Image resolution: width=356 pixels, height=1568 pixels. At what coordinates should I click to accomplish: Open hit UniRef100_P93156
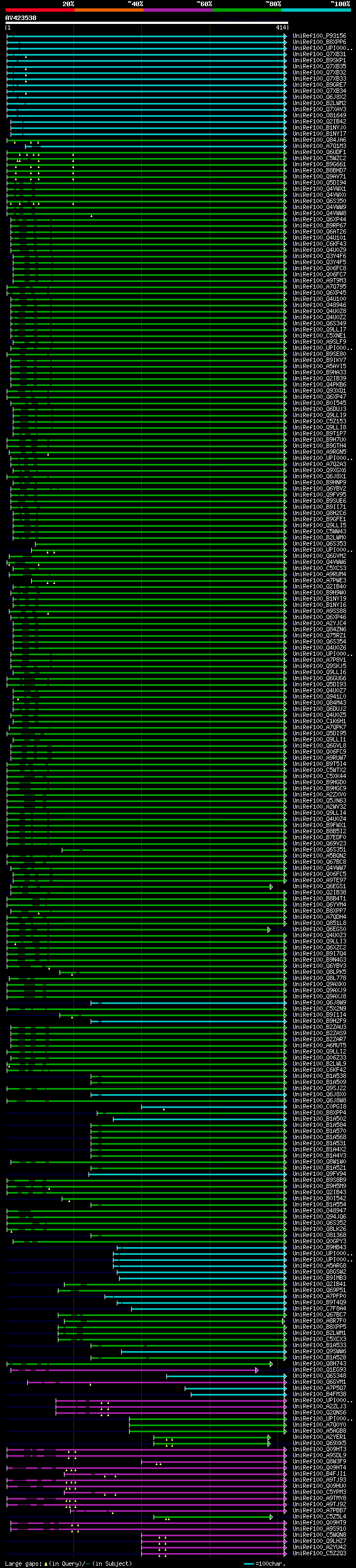point(319,37)
